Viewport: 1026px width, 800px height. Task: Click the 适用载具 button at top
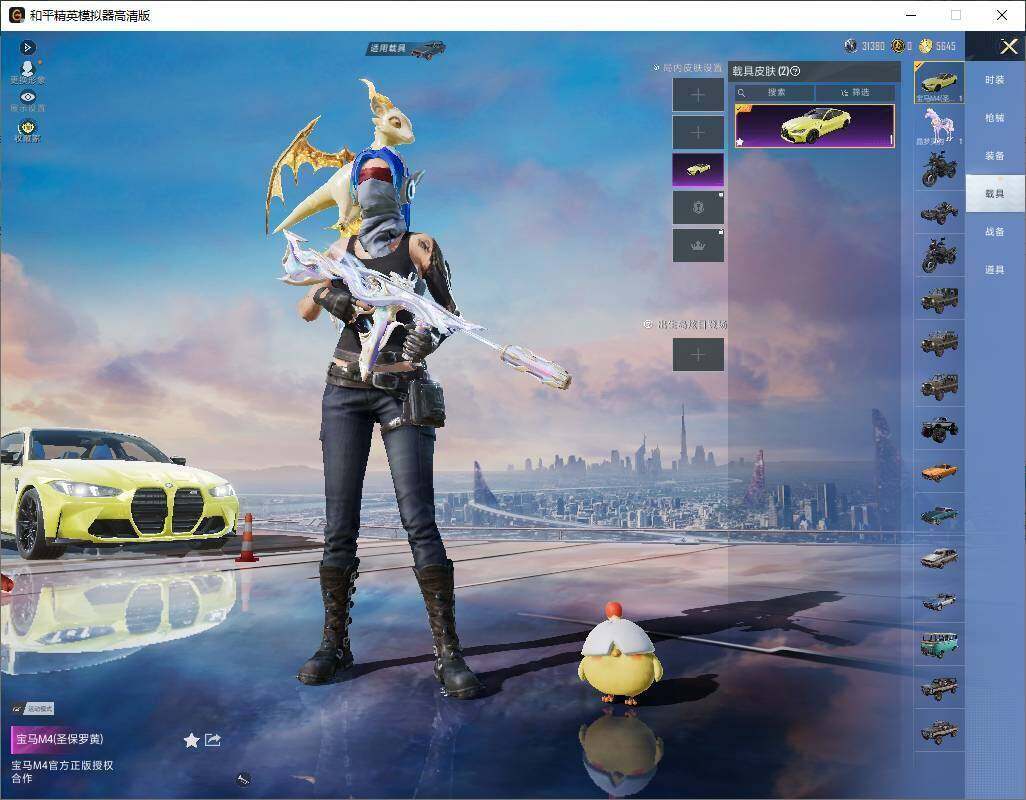pyautogui.click(x=406, y=48)
